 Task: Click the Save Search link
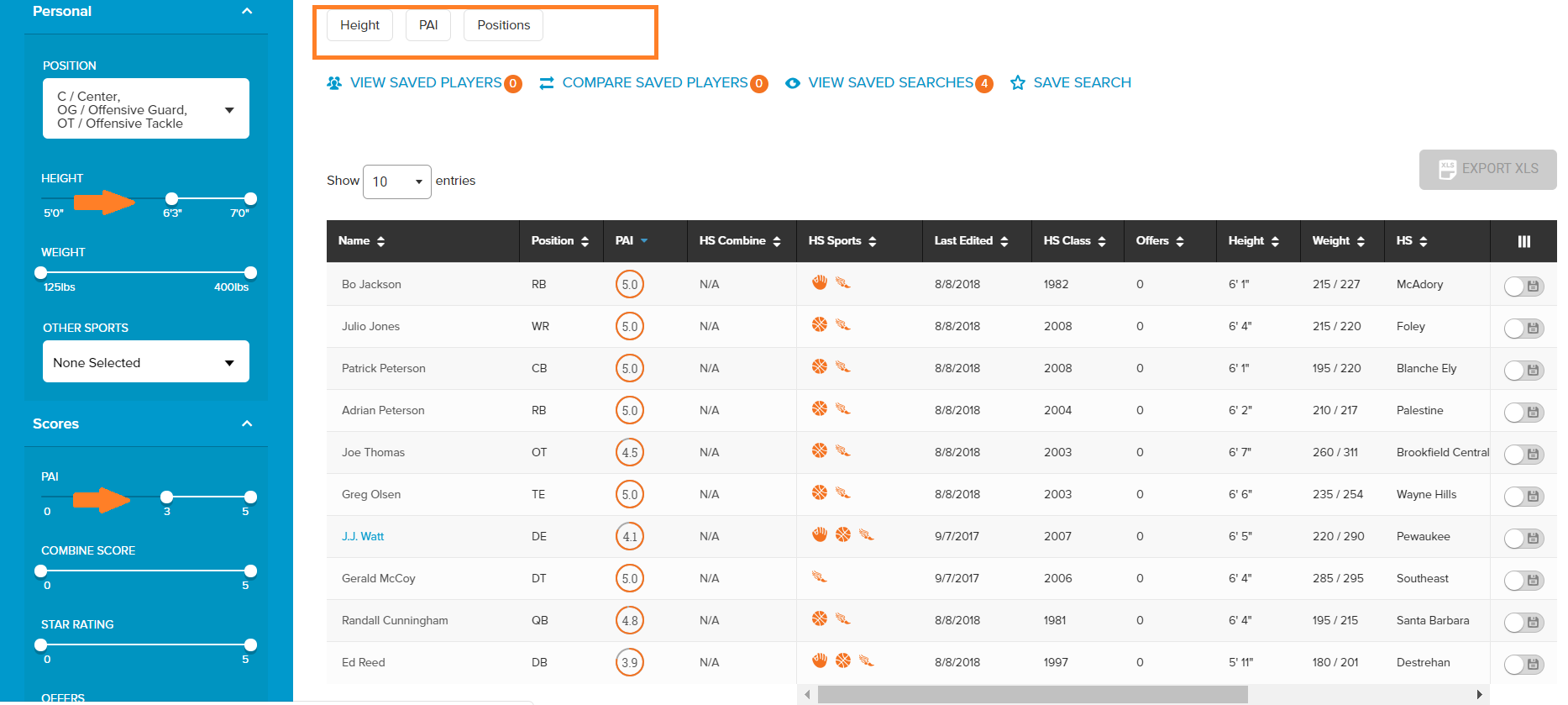pyautogui.click(x=1082, y=83)
